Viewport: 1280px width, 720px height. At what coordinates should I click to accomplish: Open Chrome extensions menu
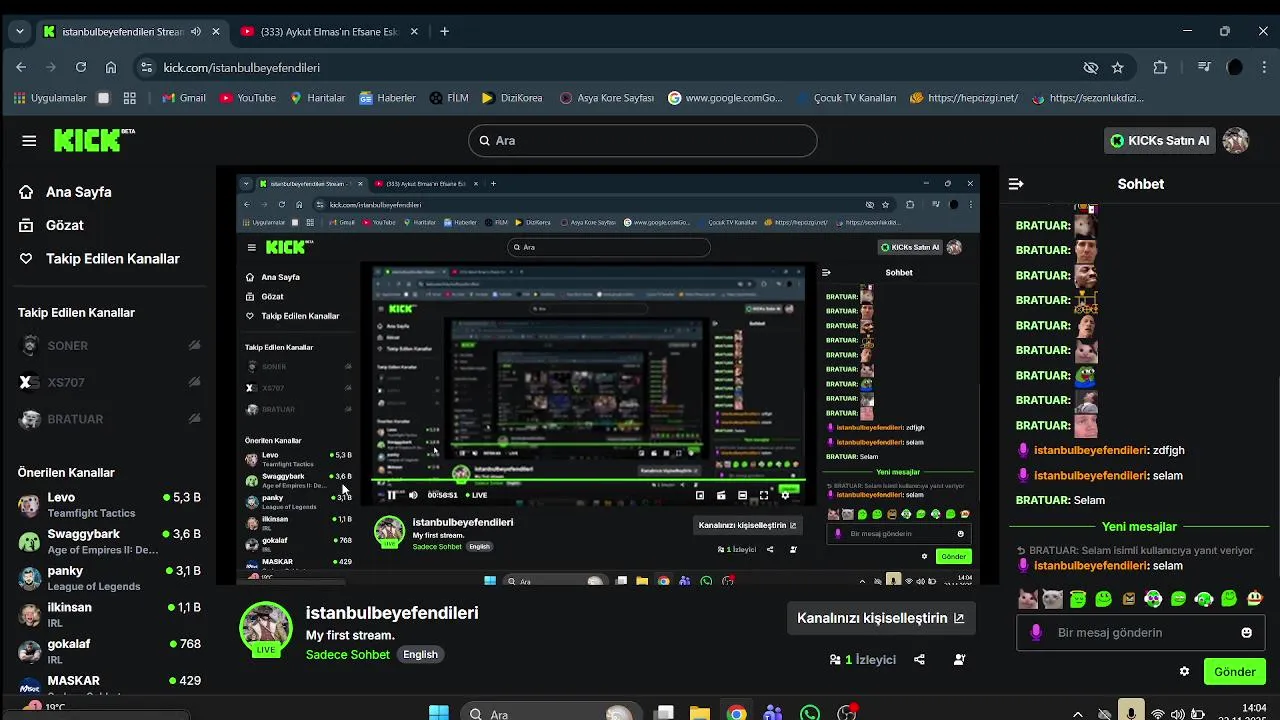click(1160, 68)
